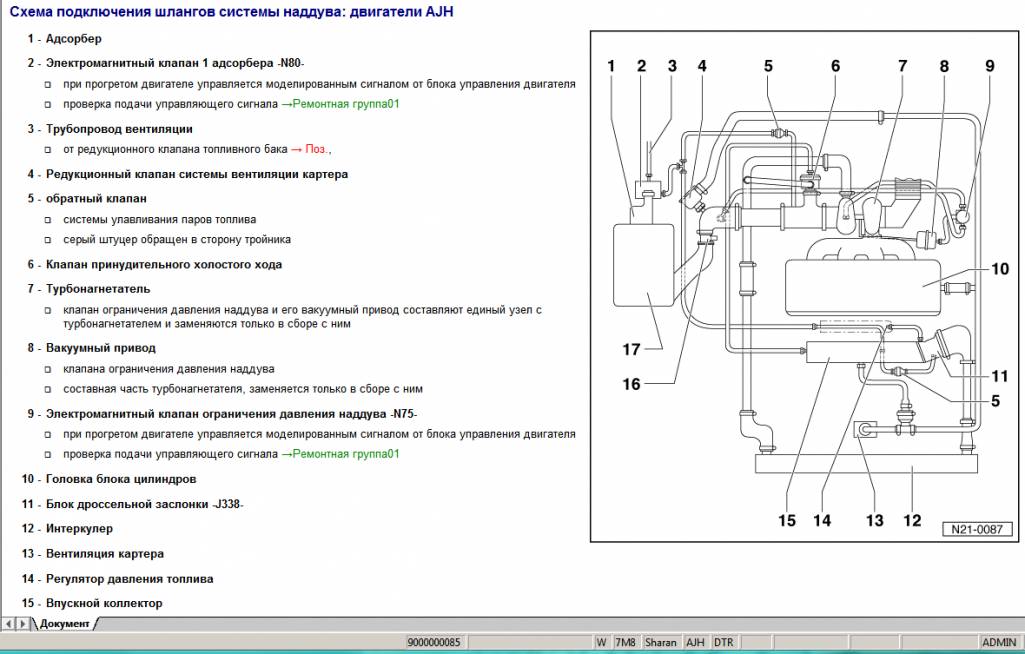The width and height of the screenshot is (1025, 654).
Task: Click the AJH engine code status field
Action: point(695,642)
